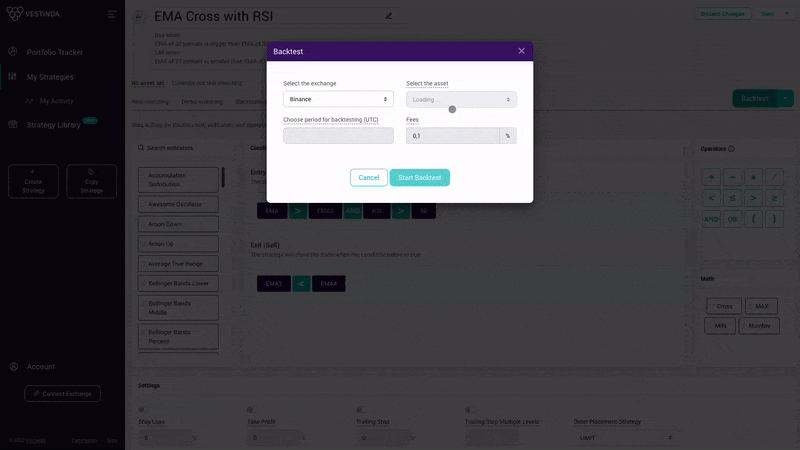Click the 50 value block in entry condition
The image size is (800, 450).
(x=423, y=211)
